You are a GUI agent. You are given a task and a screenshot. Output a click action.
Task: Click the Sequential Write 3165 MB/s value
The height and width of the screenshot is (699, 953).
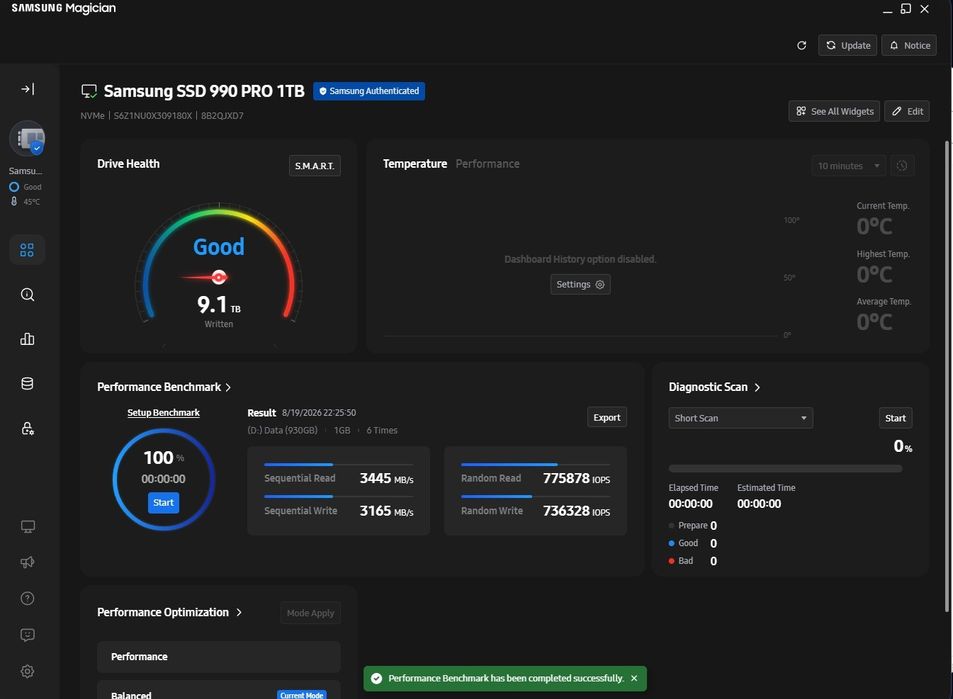(x=387, y=511)
